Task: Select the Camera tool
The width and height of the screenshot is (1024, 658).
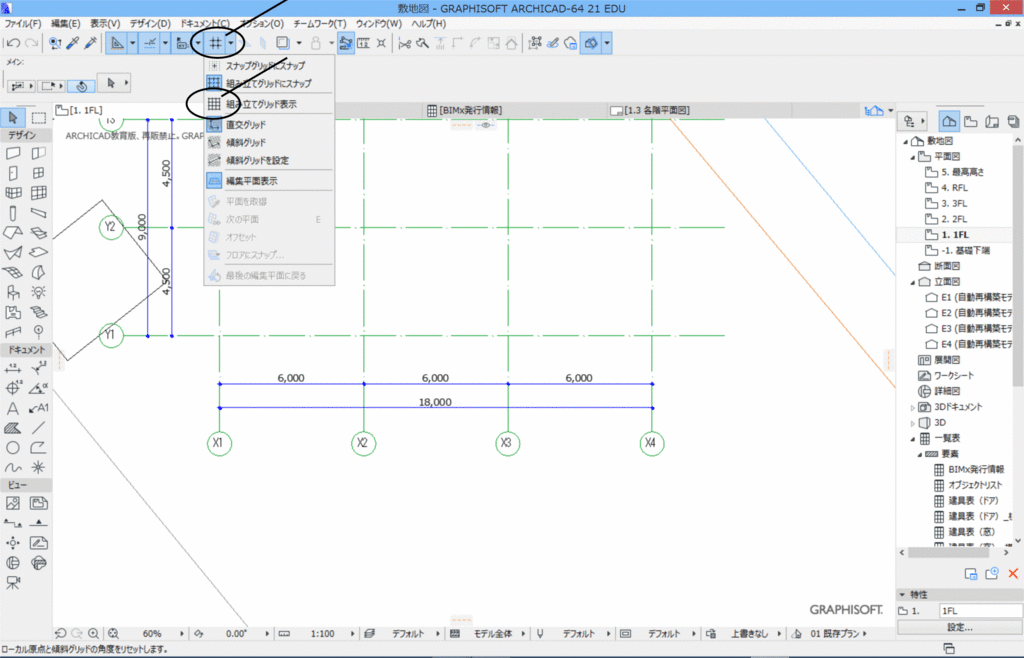Action: 13,582
